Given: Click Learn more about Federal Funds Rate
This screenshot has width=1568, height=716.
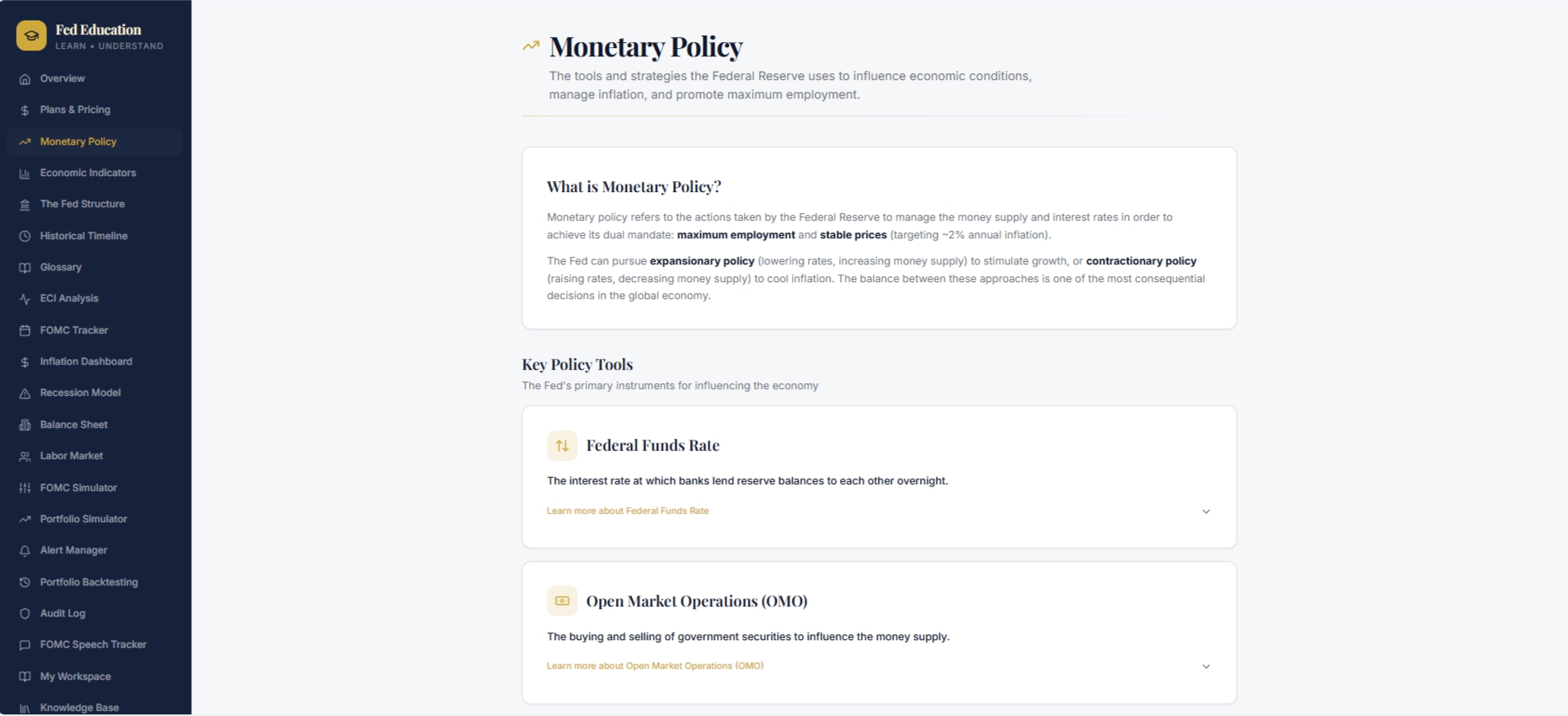Looking at the screenshot, I should pos(628,511).
